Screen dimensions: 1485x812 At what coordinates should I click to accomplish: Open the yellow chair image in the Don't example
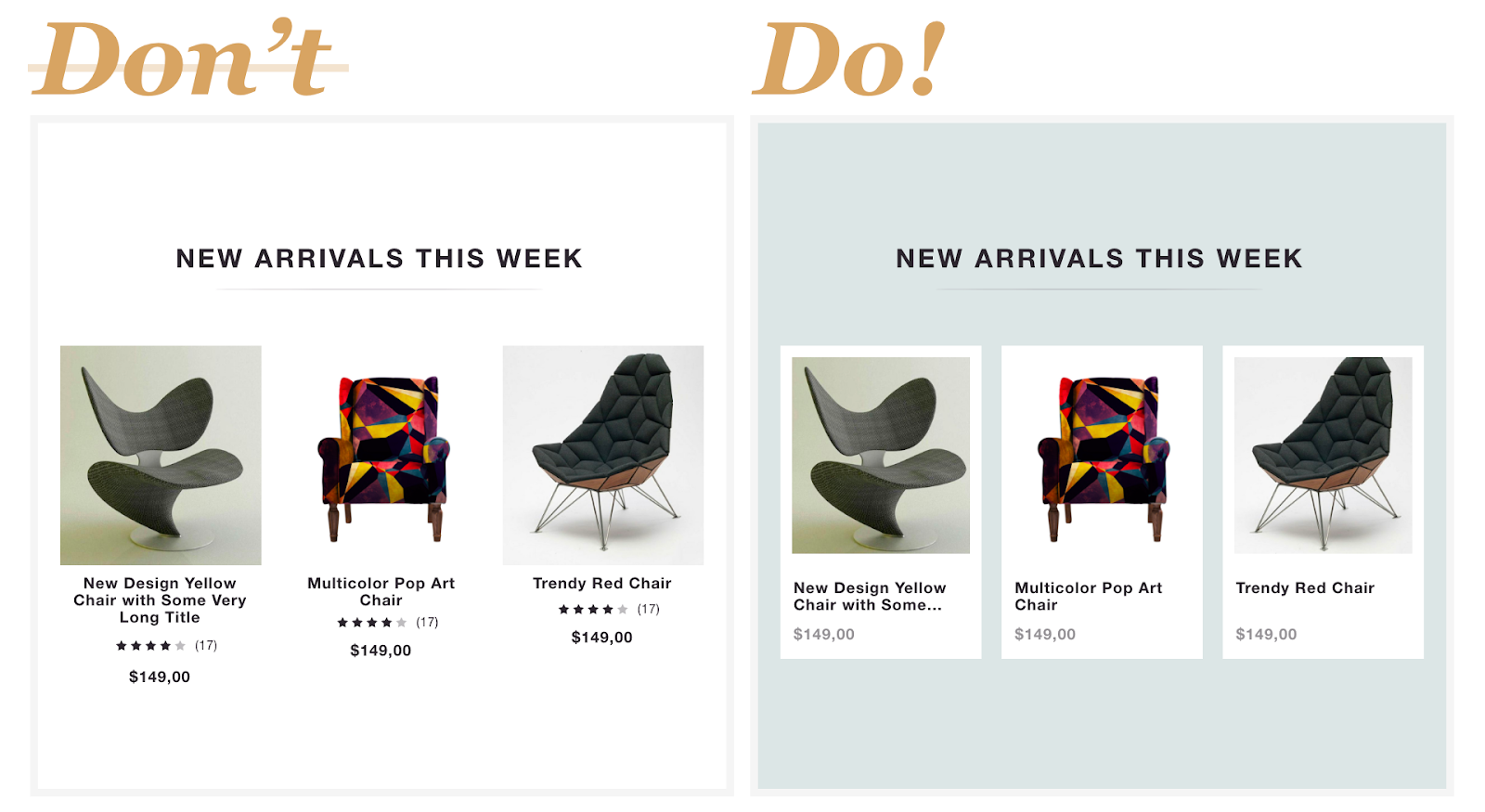click(x=161, y=455)
